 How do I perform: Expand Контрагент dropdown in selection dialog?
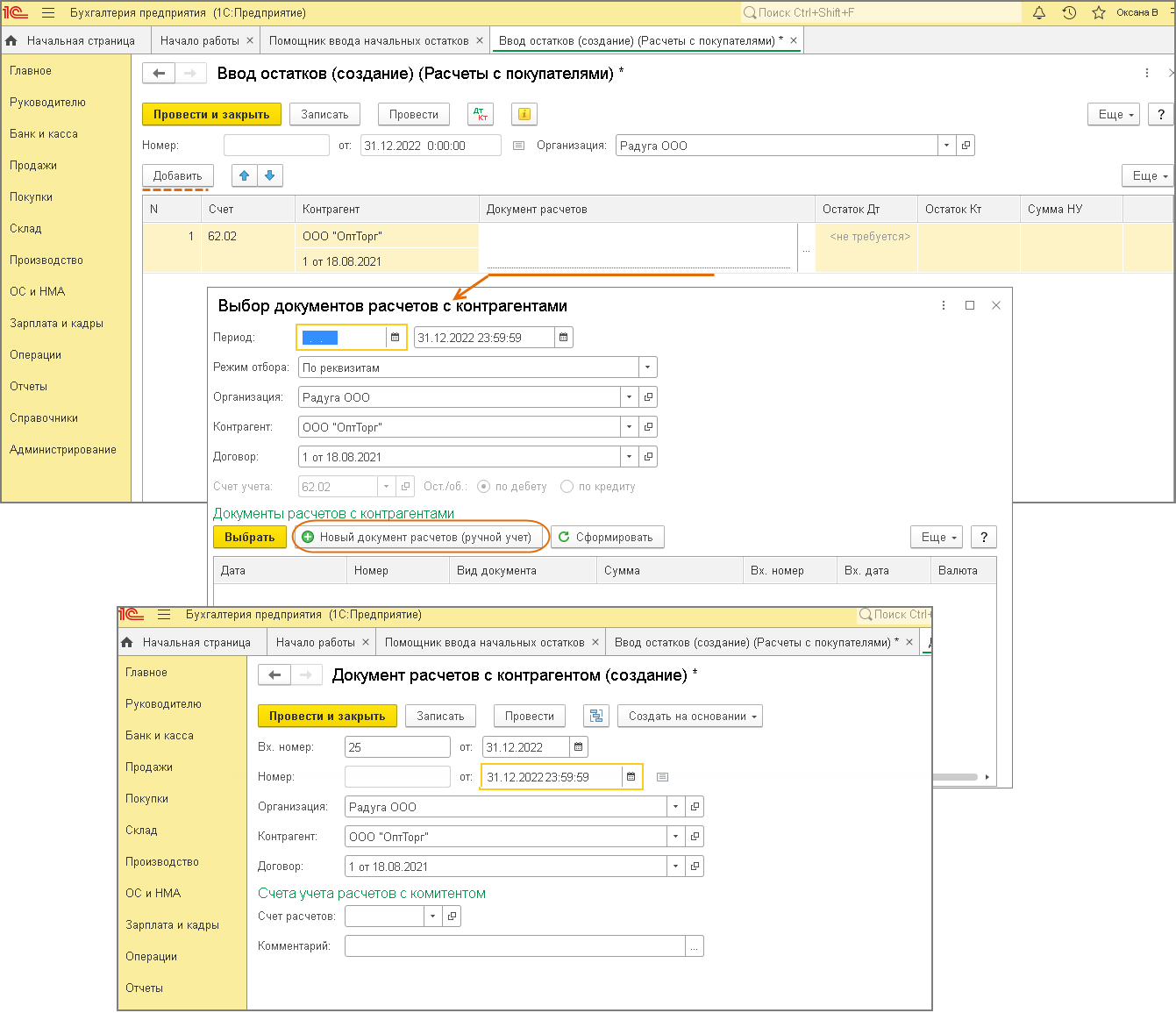(x=629, y=427)
